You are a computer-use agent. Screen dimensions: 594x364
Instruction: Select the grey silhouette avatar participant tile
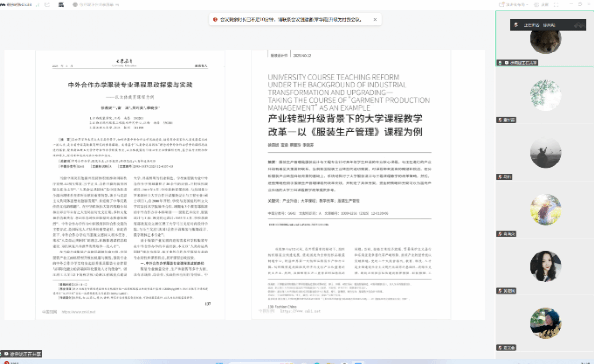click(x=545, y=152)
